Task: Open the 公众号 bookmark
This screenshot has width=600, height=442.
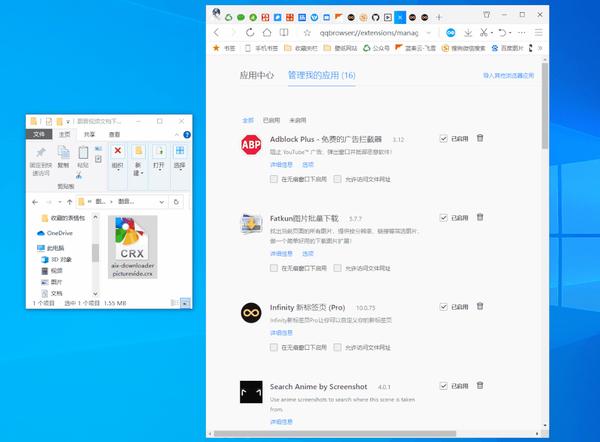Action: click(x=377, y=48)
